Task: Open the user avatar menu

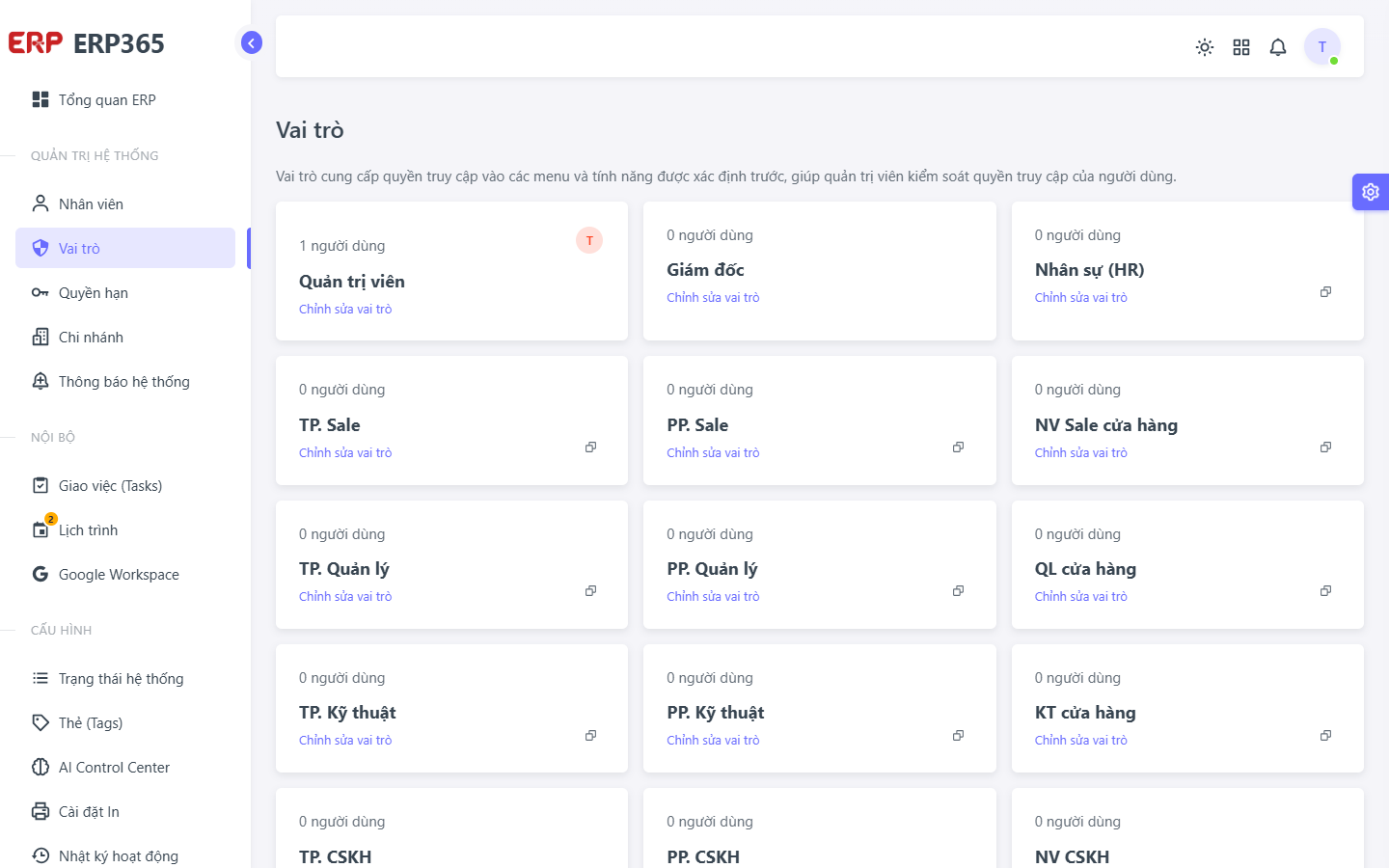Action: point(1322,46)
